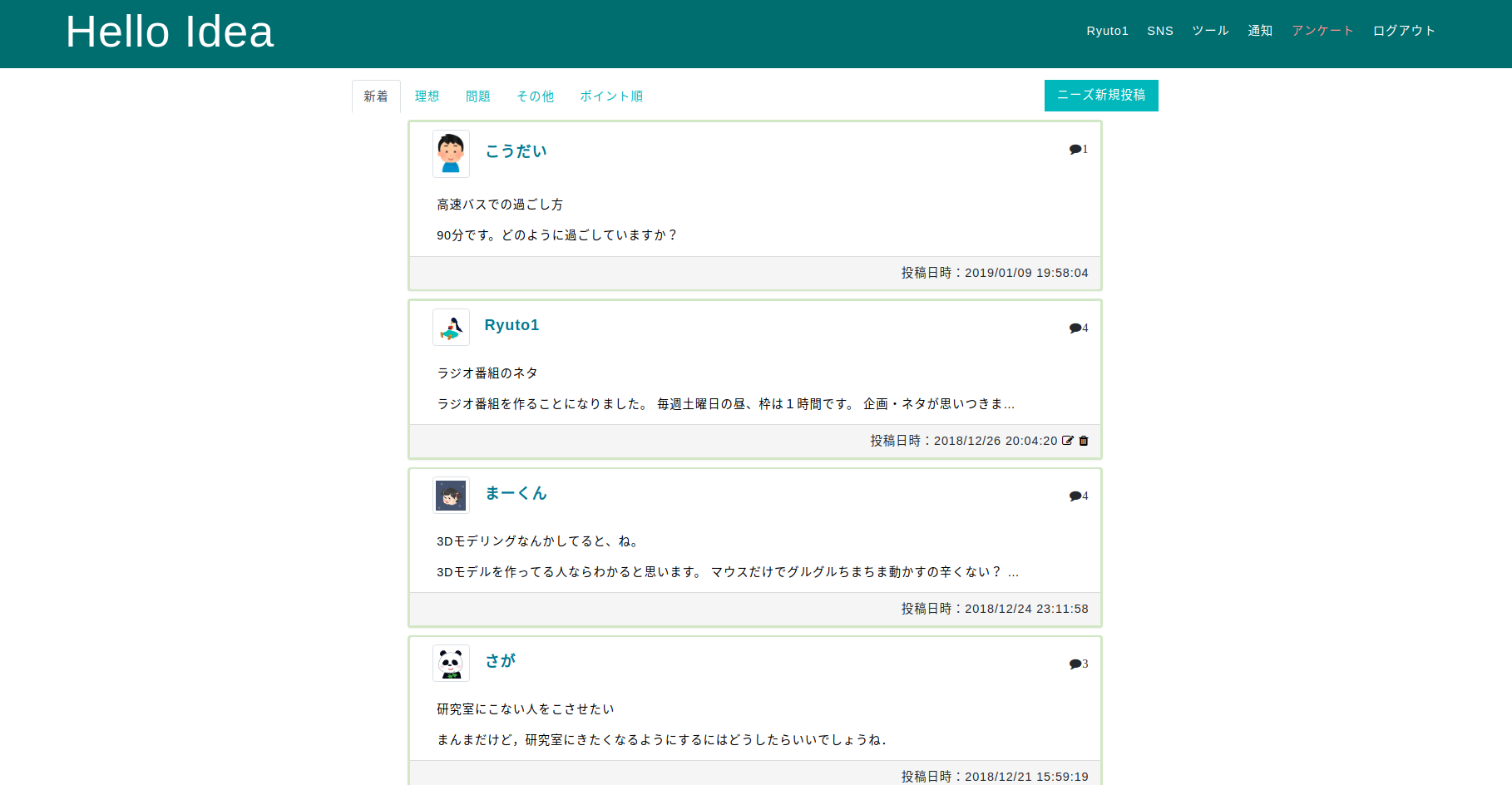
Task: Delete Ryuto1's post via the trash icon
Action: pyautogui.click(x=1083, y=441)
